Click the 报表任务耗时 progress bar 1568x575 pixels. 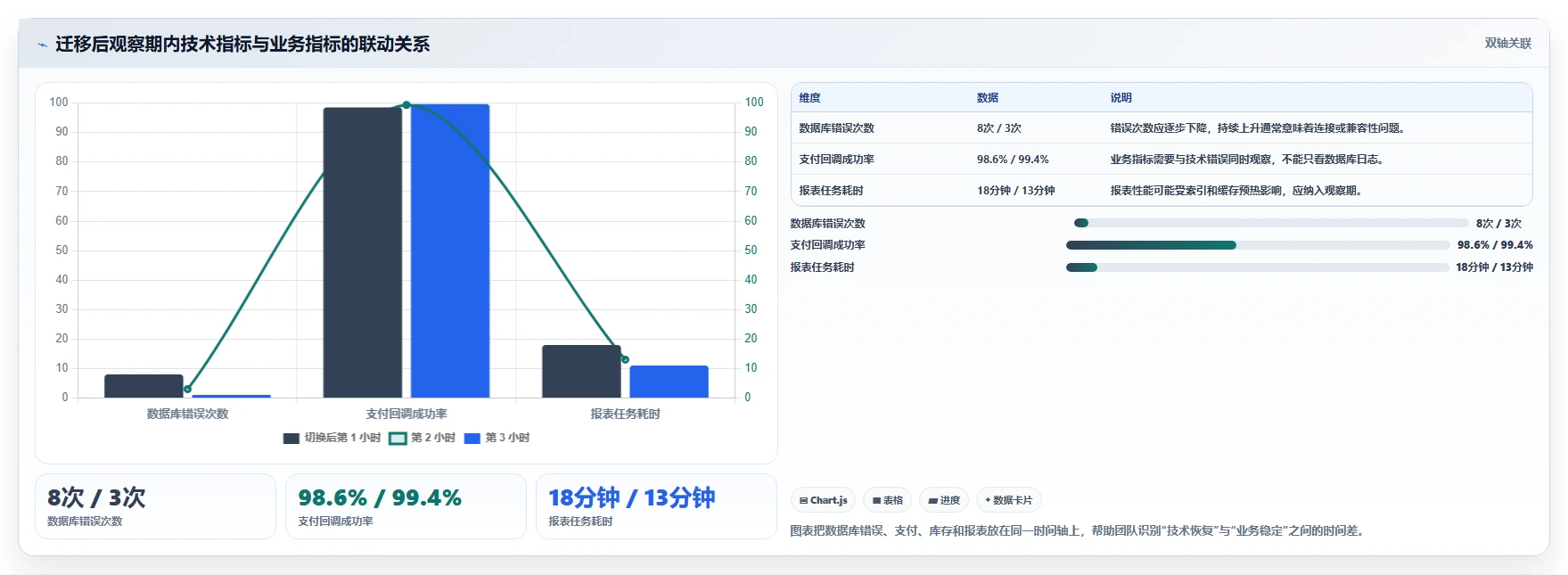pyautogui.click(x=1258, y=267)
